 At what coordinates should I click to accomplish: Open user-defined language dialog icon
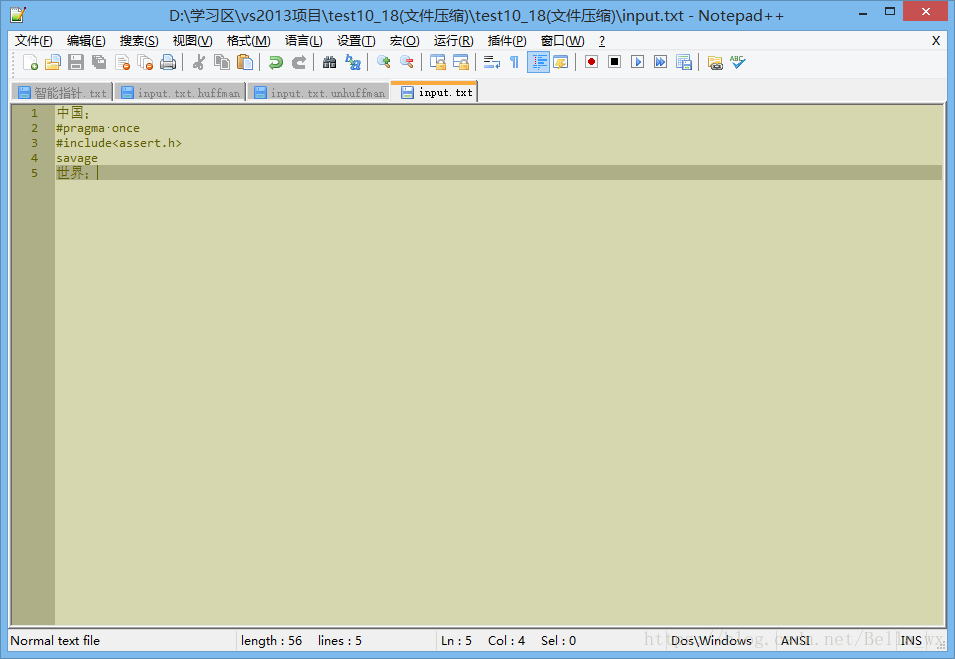click(560, 62)
